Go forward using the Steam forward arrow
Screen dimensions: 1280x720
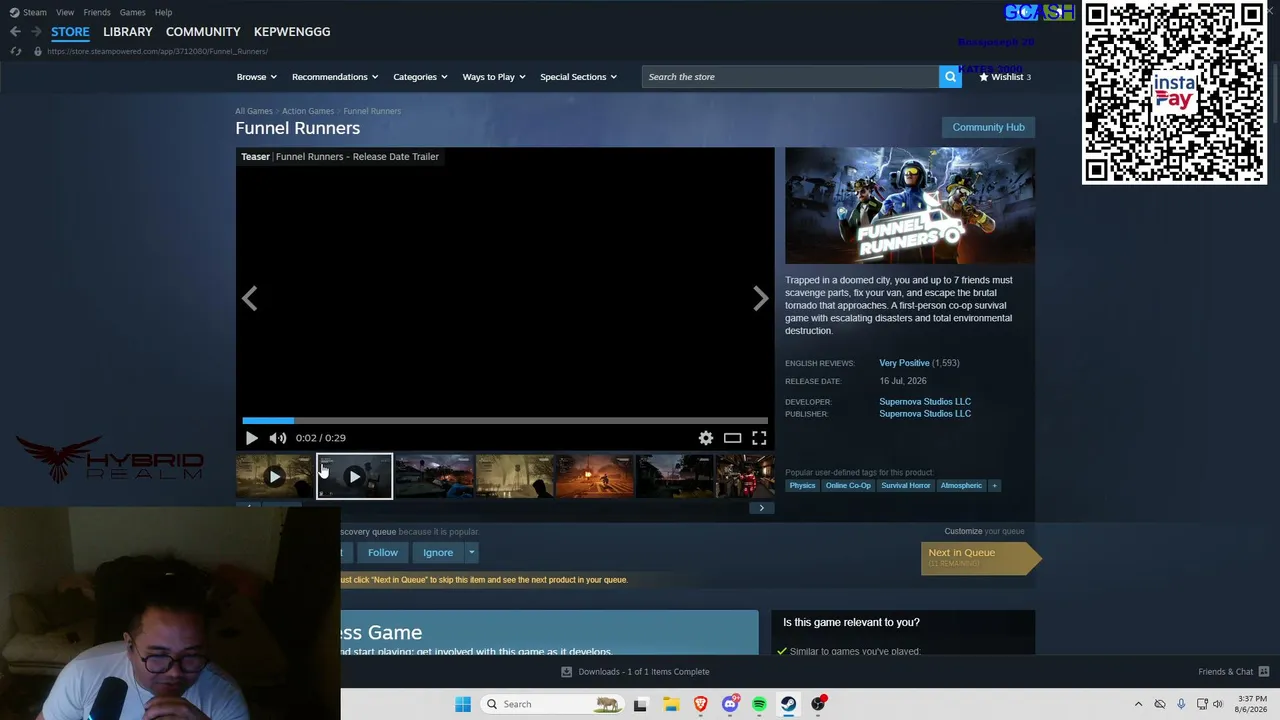[x=36, y=32]
